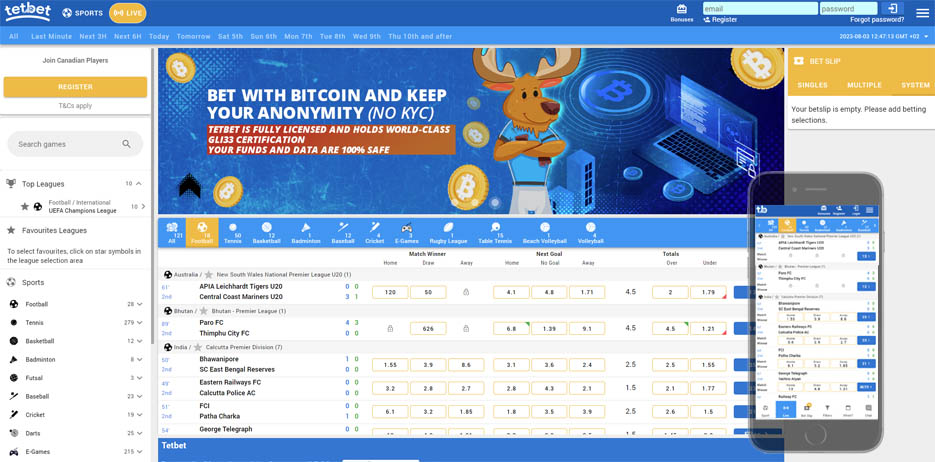Select the Baseball icon in sports bar
The image size is (935, 462).
point(343,232)
